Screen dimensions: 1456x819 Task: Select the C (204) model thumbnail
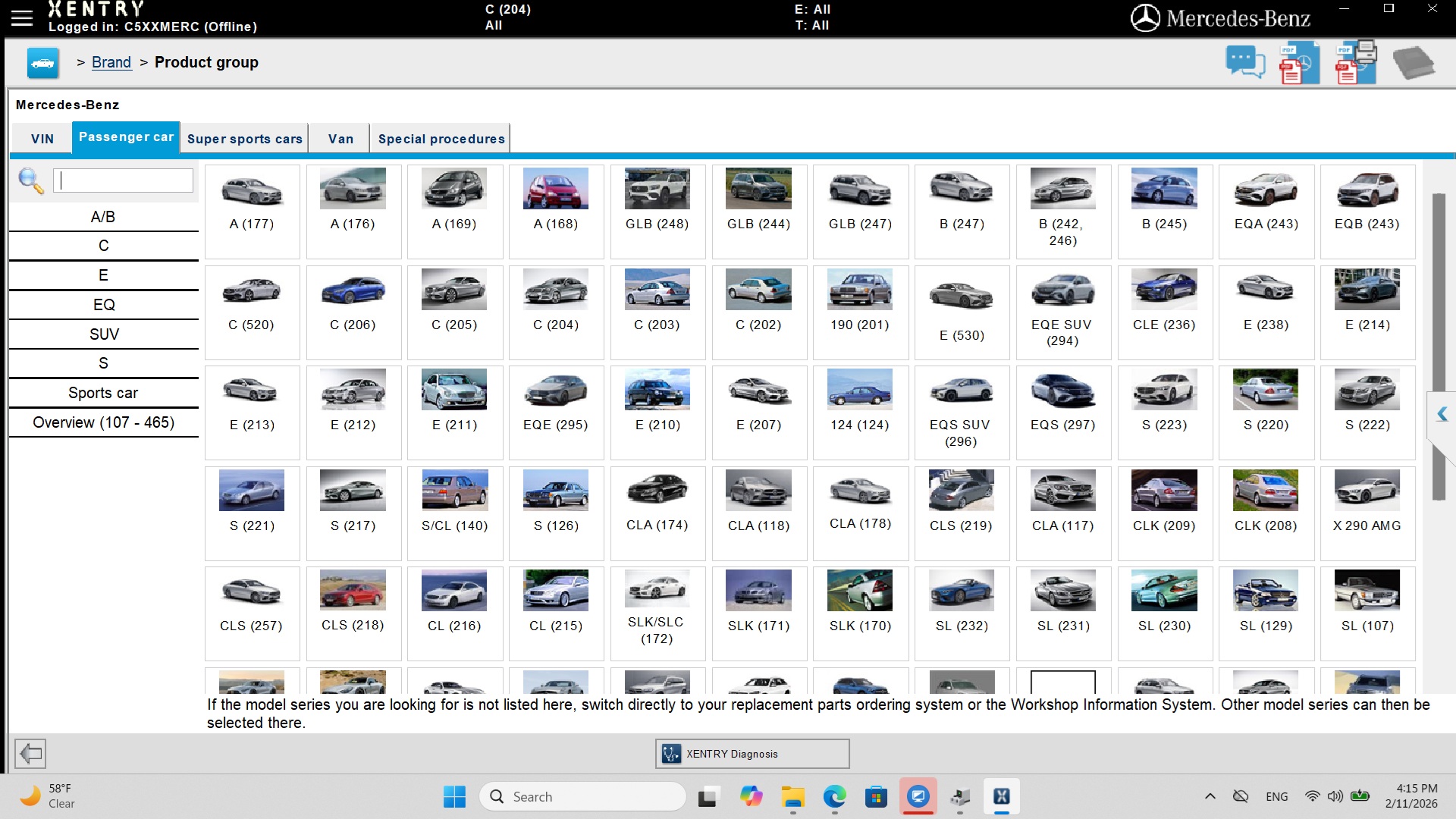(x=556, y=312)
